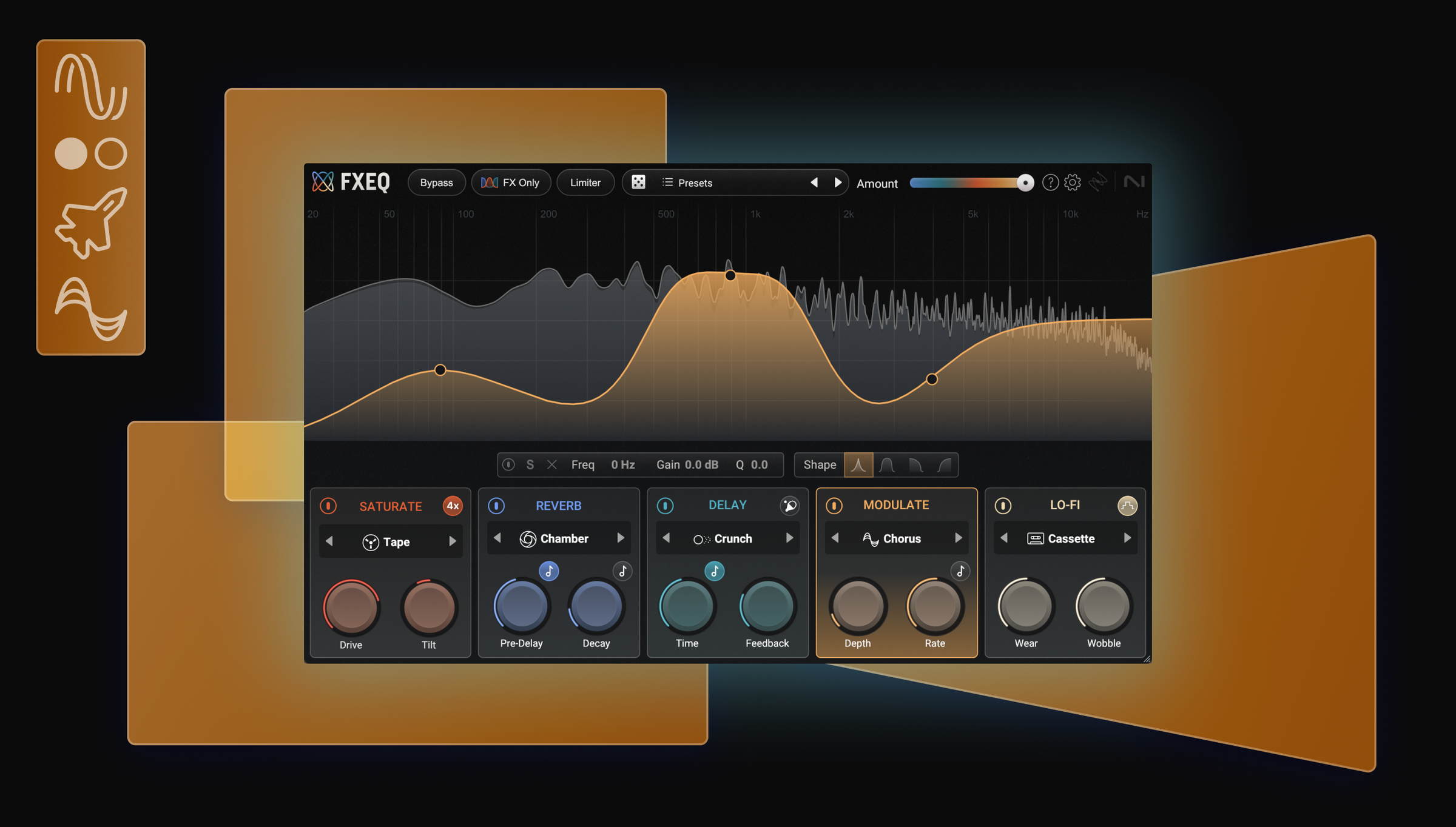
Task: Select the low-cut band shape
Action: (944, 465)
